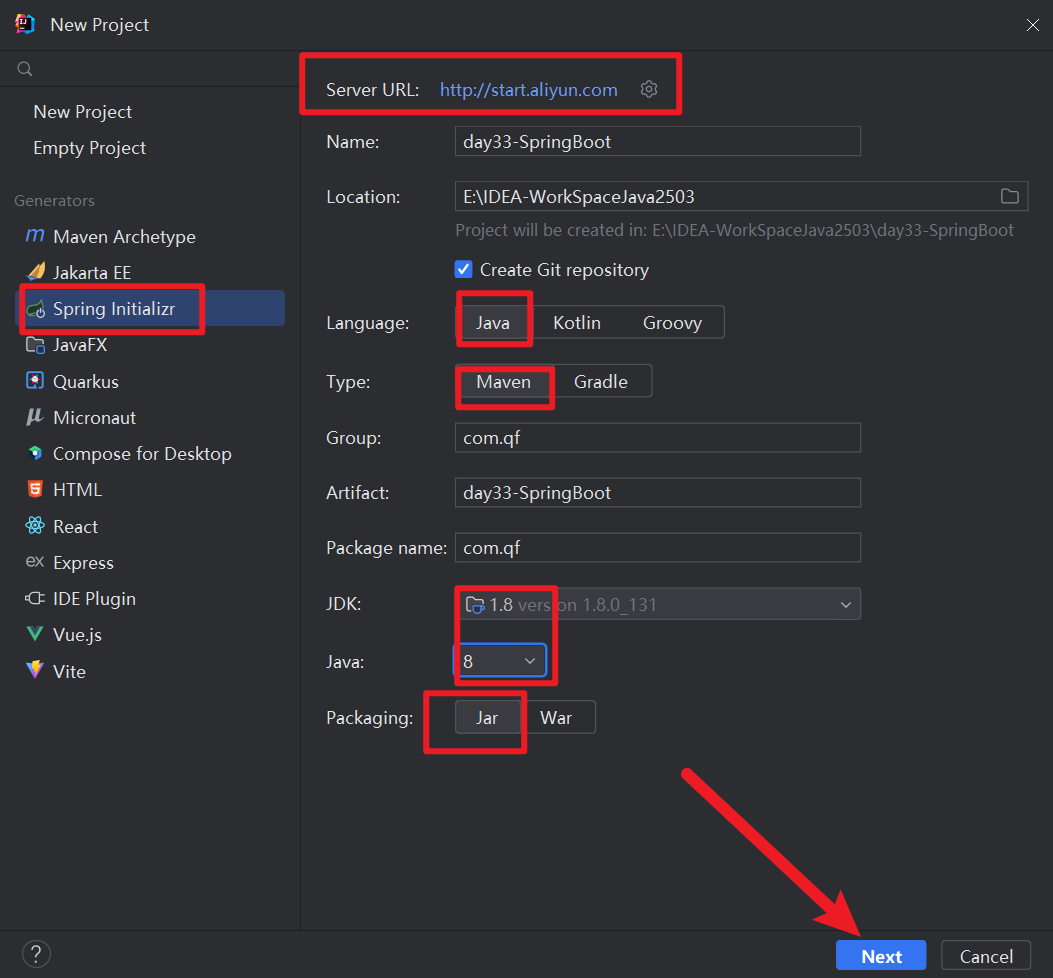Select Vite generator entry

coord(69,671)
